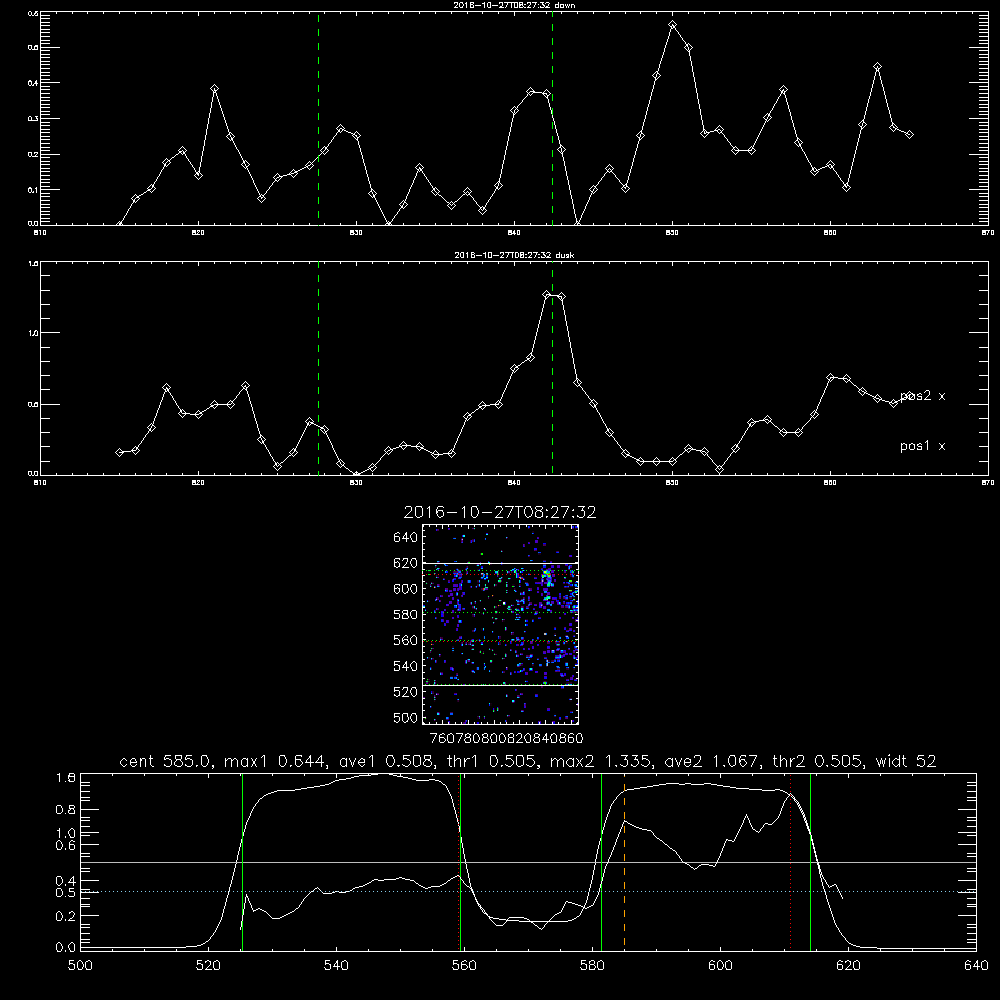Image resolution: width=1000 pixels, height=1000 pixels.
Task: Click the '640' x-axis label of the bottom plot
Action: (976, 966)
